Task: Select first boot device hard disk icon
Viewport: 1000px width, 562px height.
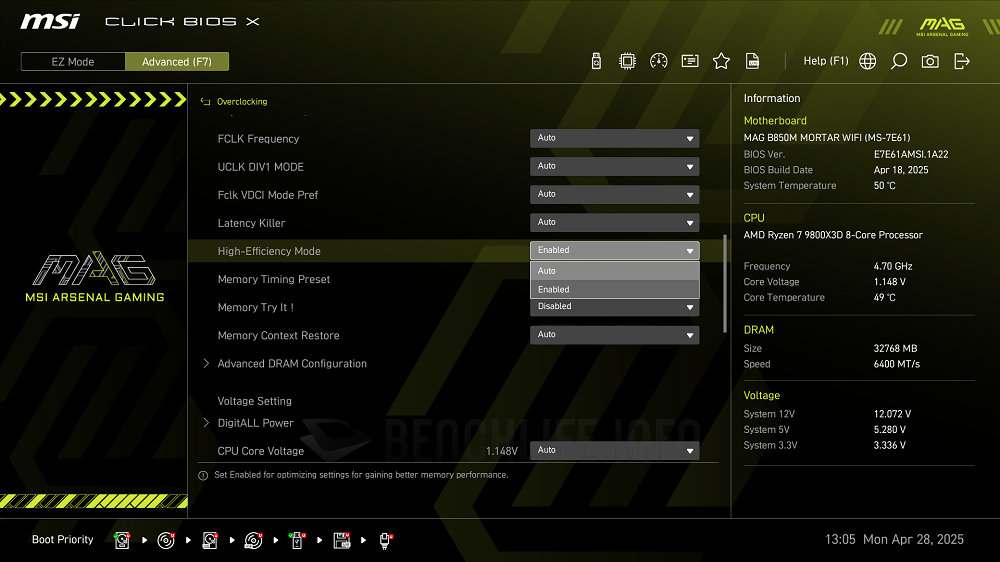Action: coord(122,540)
